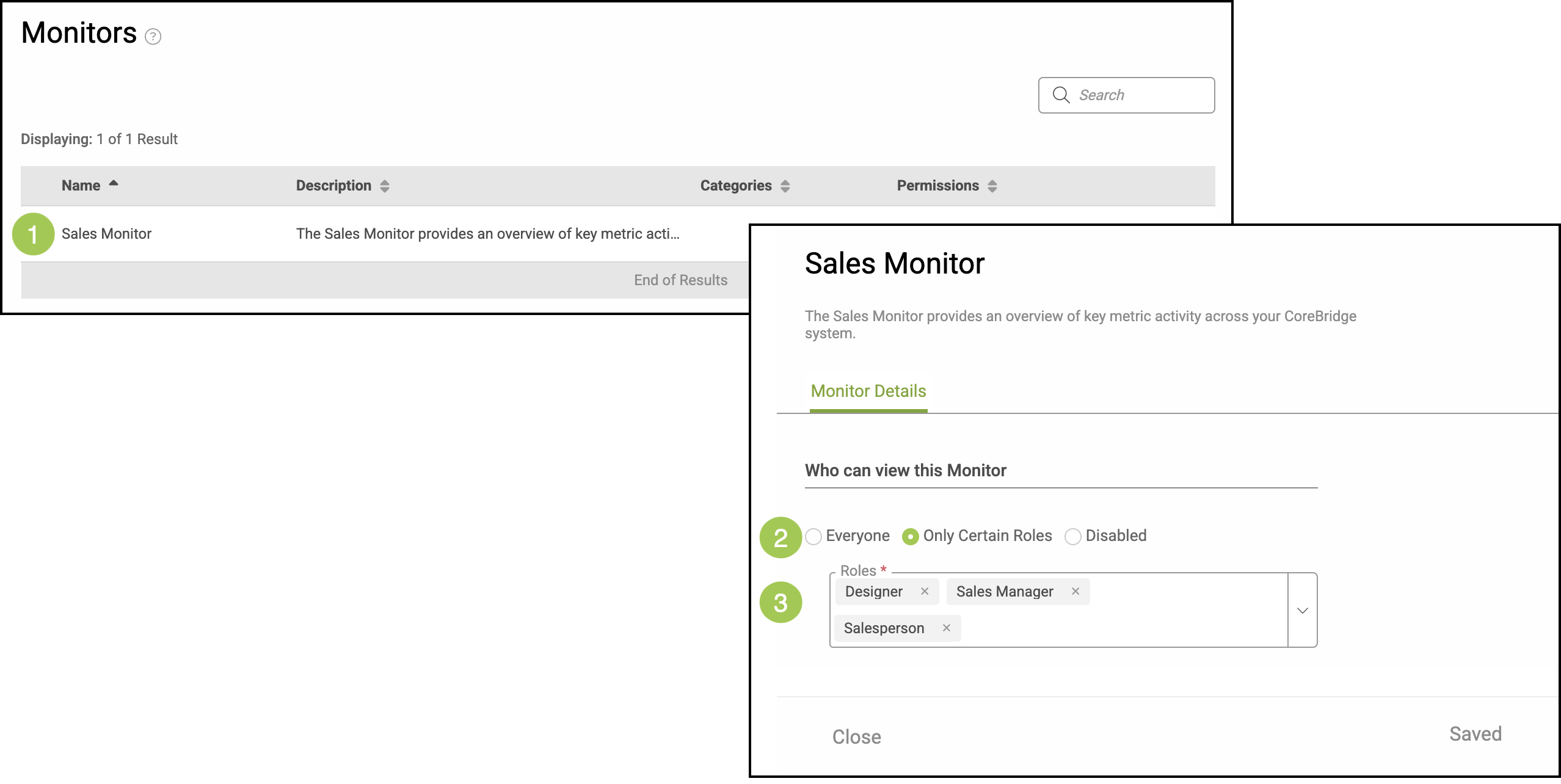Click the Name column header

[81, 186]
